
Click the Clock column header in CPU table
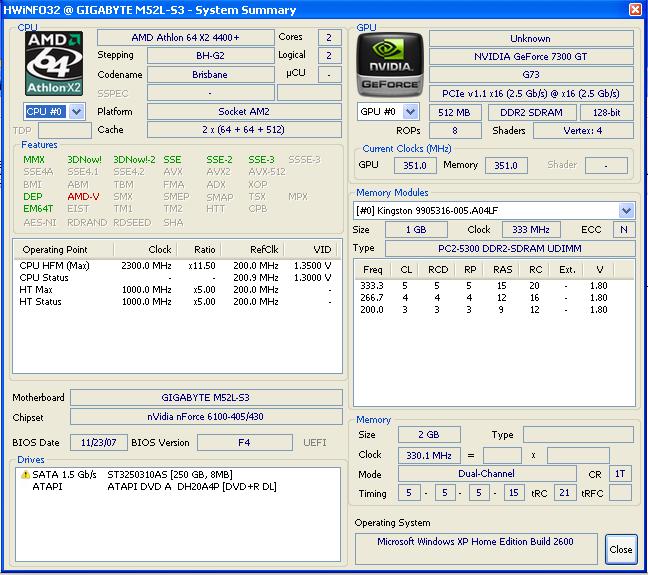145,250
